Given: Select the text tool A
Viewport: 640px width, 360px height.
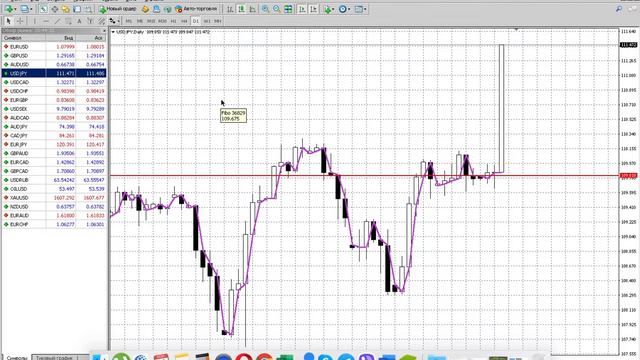Looking at the screenshot, I should point(79,21).
